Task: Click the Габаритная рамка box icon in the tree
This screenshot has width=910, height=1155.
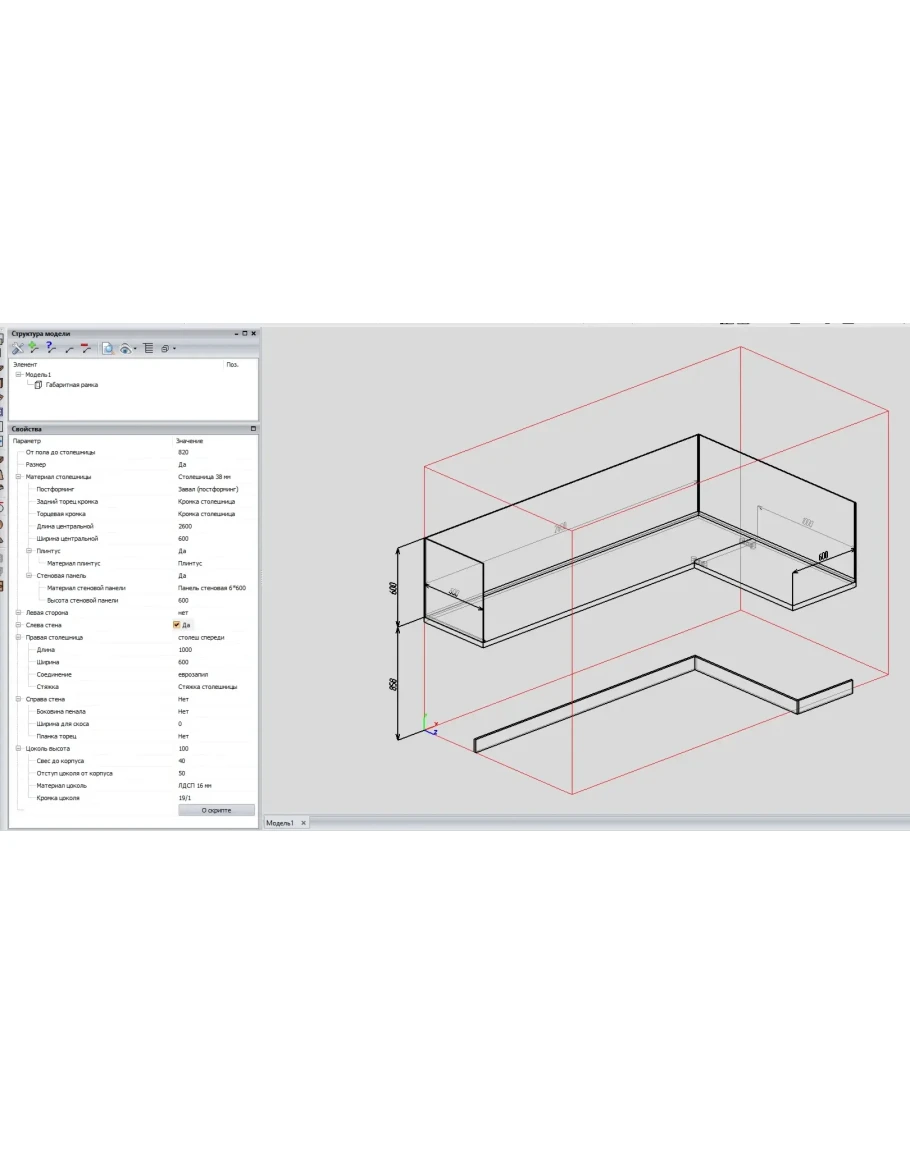Action: (38, 384)
